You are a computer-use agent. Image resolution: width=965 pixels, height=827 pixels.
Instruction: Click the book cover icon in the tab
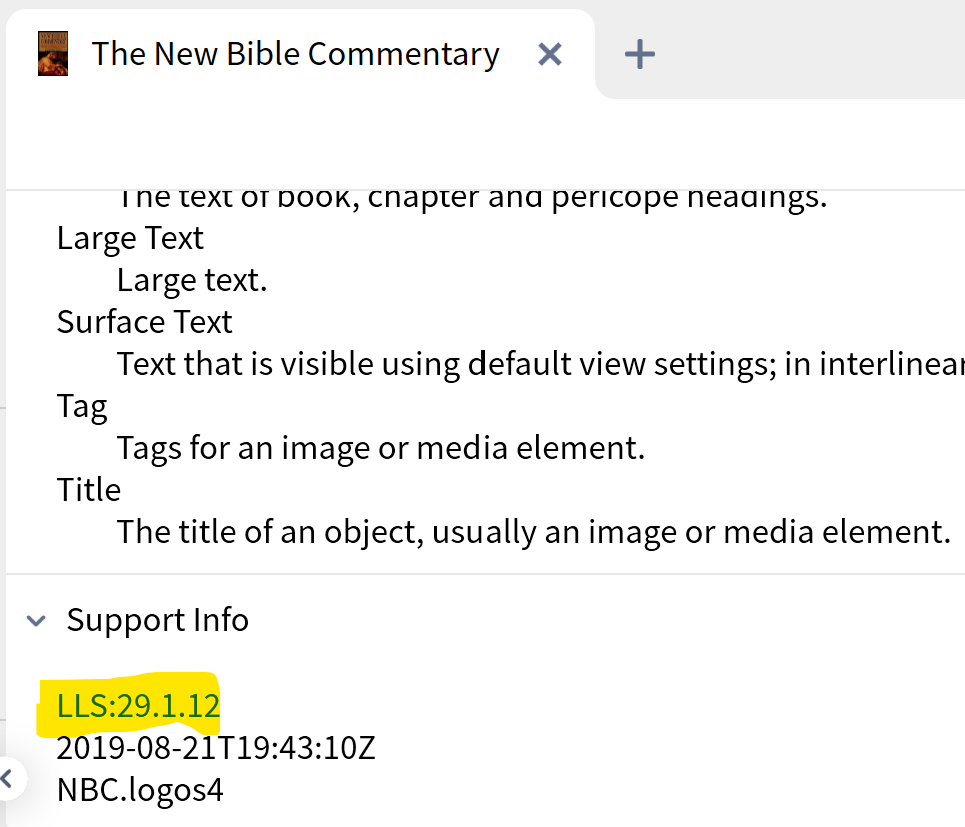[x=53, y=53]
